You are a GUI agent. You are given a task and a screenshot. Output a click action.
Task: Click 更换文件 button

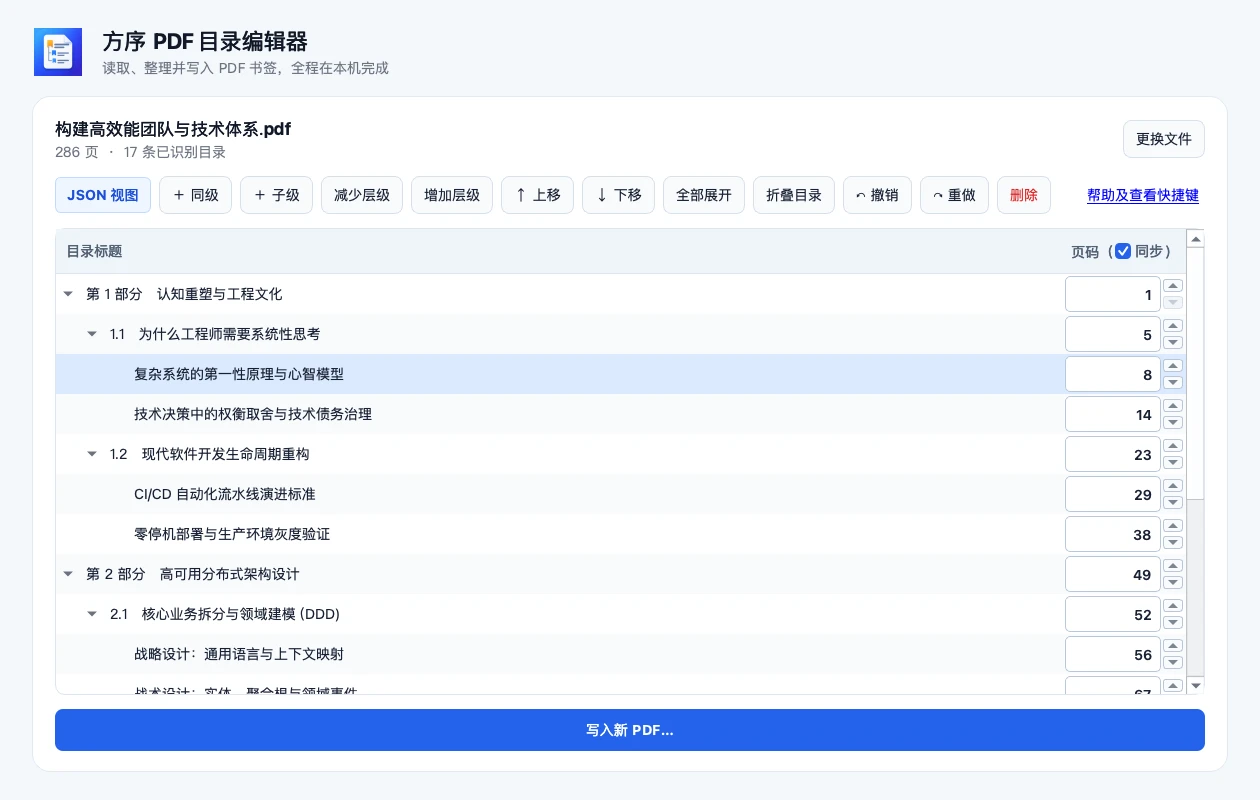click(x=1164, y=139)
